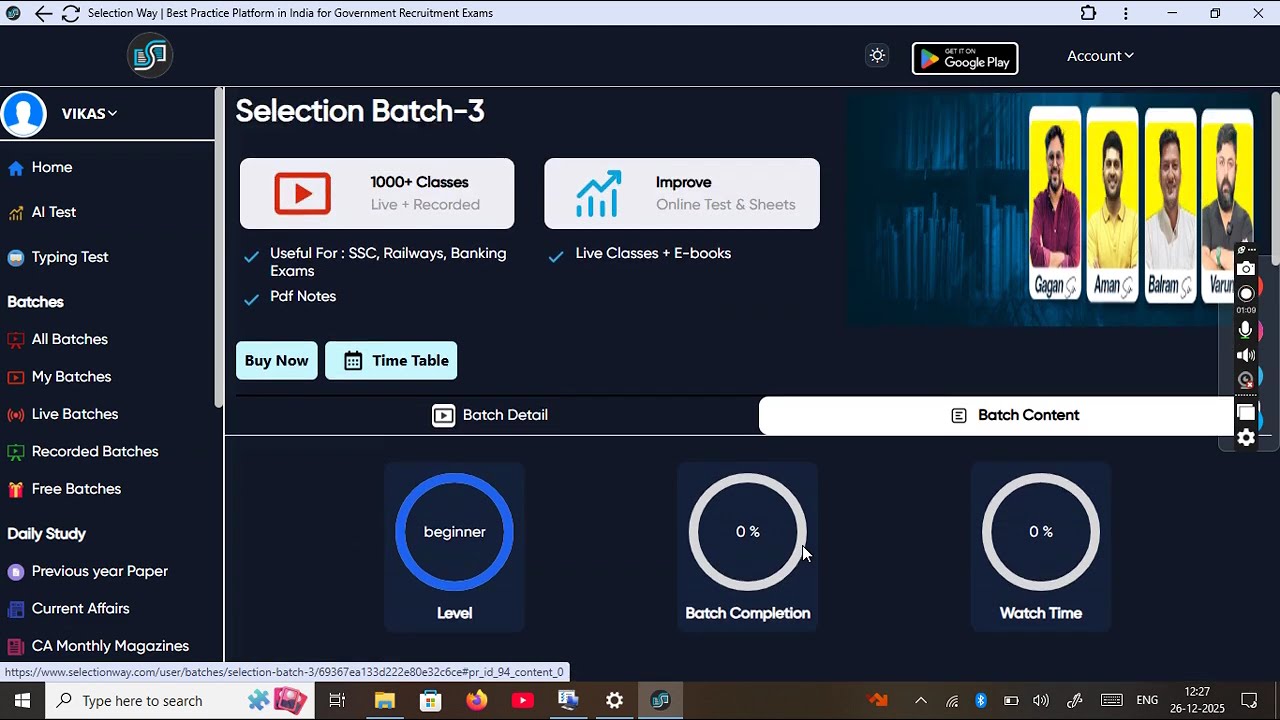
Task: Click the VIKAS profile avatar icon
Action: (x=24, y=113)
